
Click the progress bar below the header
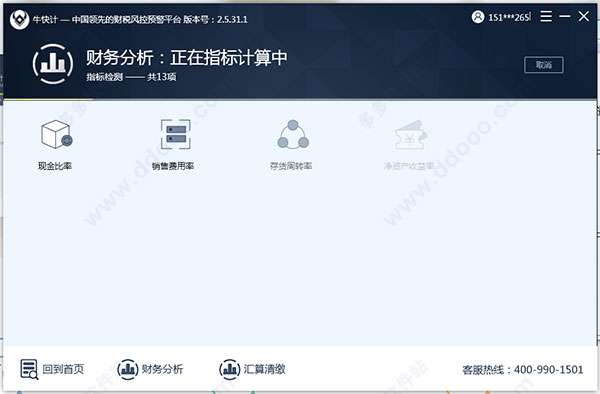pos(300,100)
